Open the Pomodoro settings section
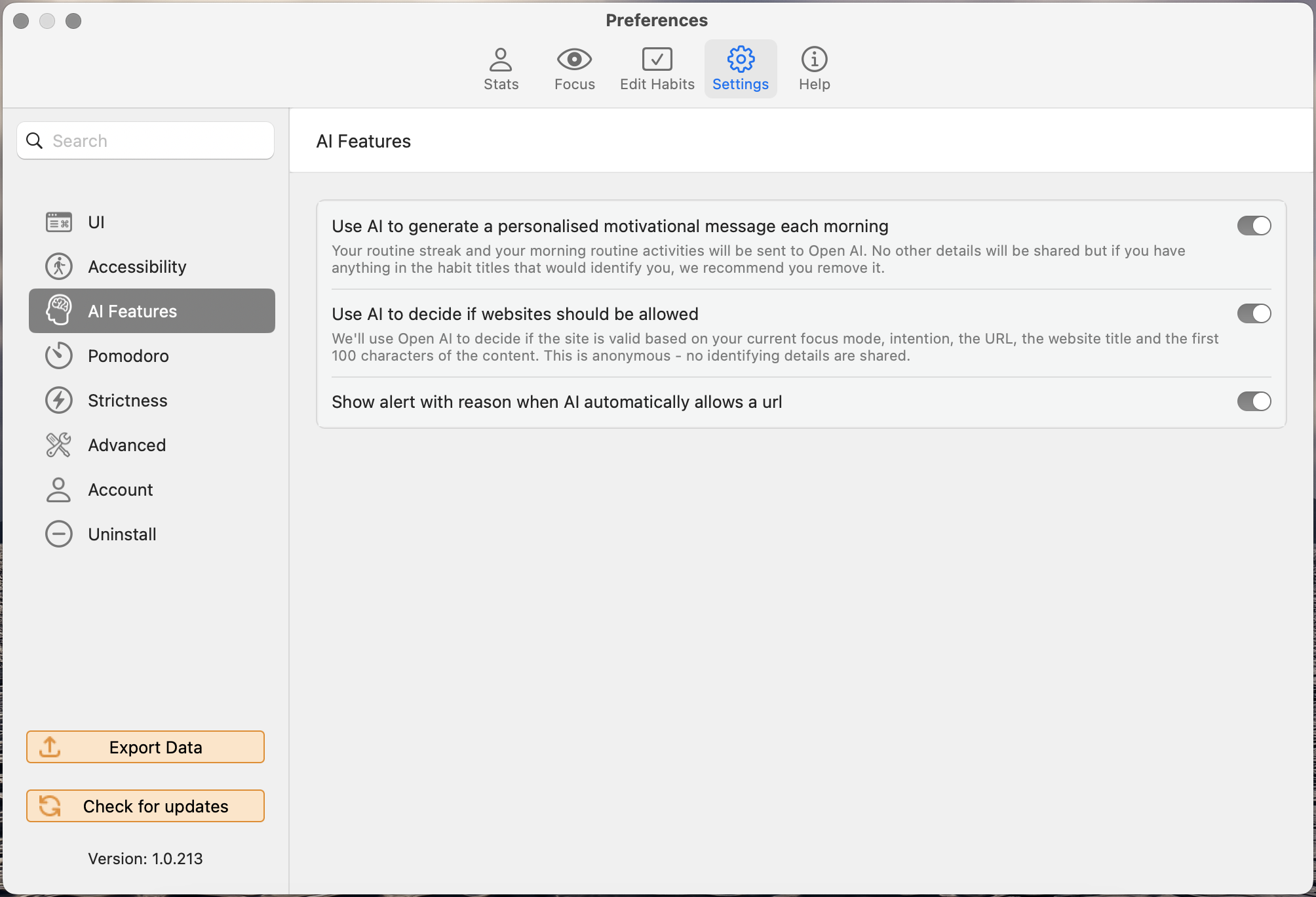The image size is (1316, 897). [152, 355]
